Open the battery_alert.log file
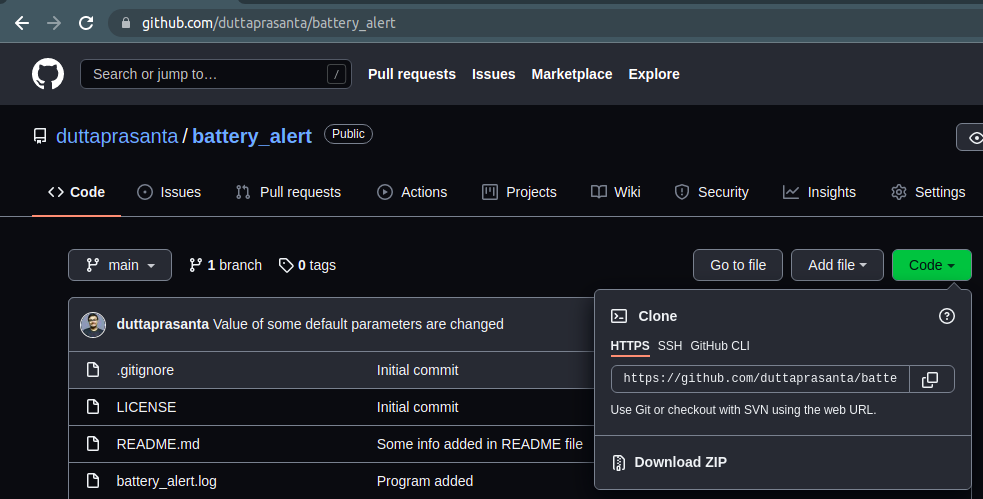This screenshot has width=983, height=499. point(167,481)
